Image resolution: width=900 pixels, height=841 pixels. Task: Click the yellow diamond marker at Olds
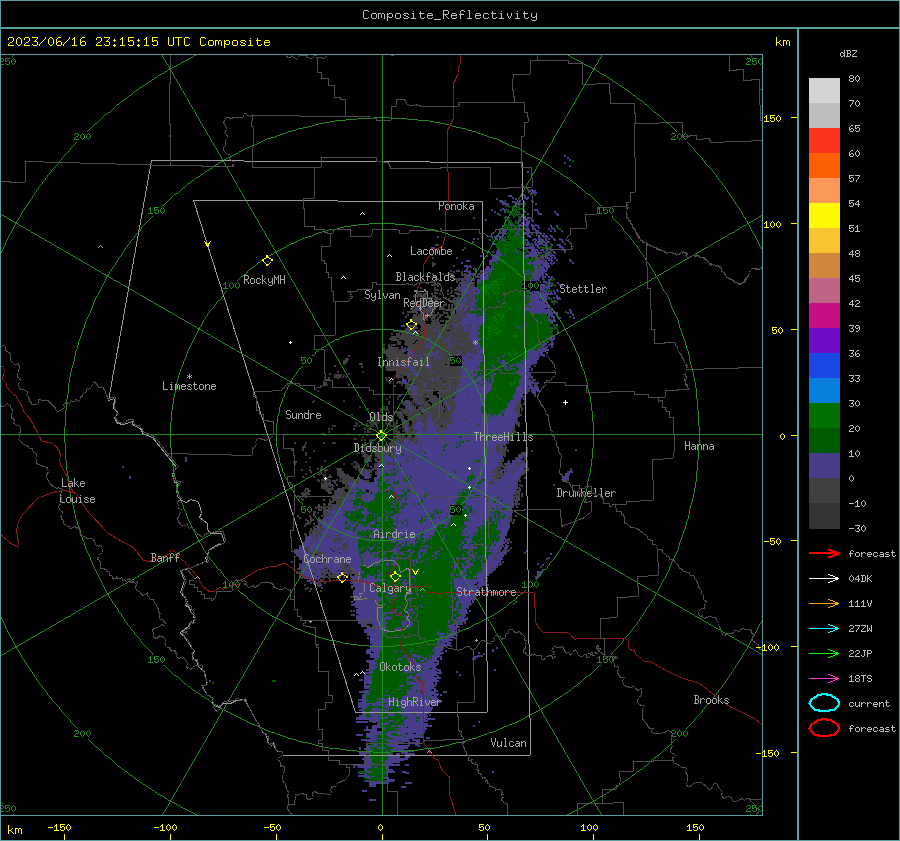tap(381, 436)
